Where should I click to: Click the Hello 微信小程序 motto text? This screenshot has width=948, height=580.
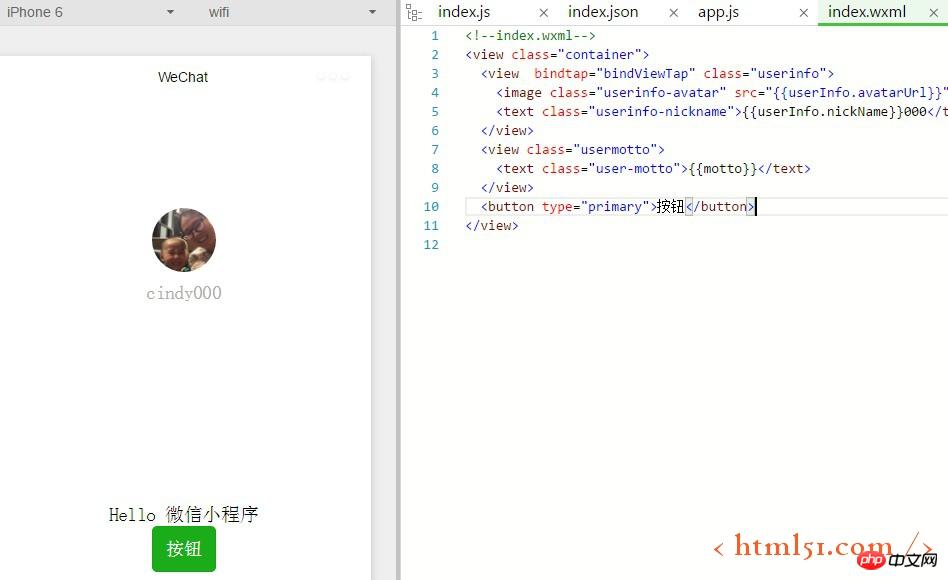184,514
